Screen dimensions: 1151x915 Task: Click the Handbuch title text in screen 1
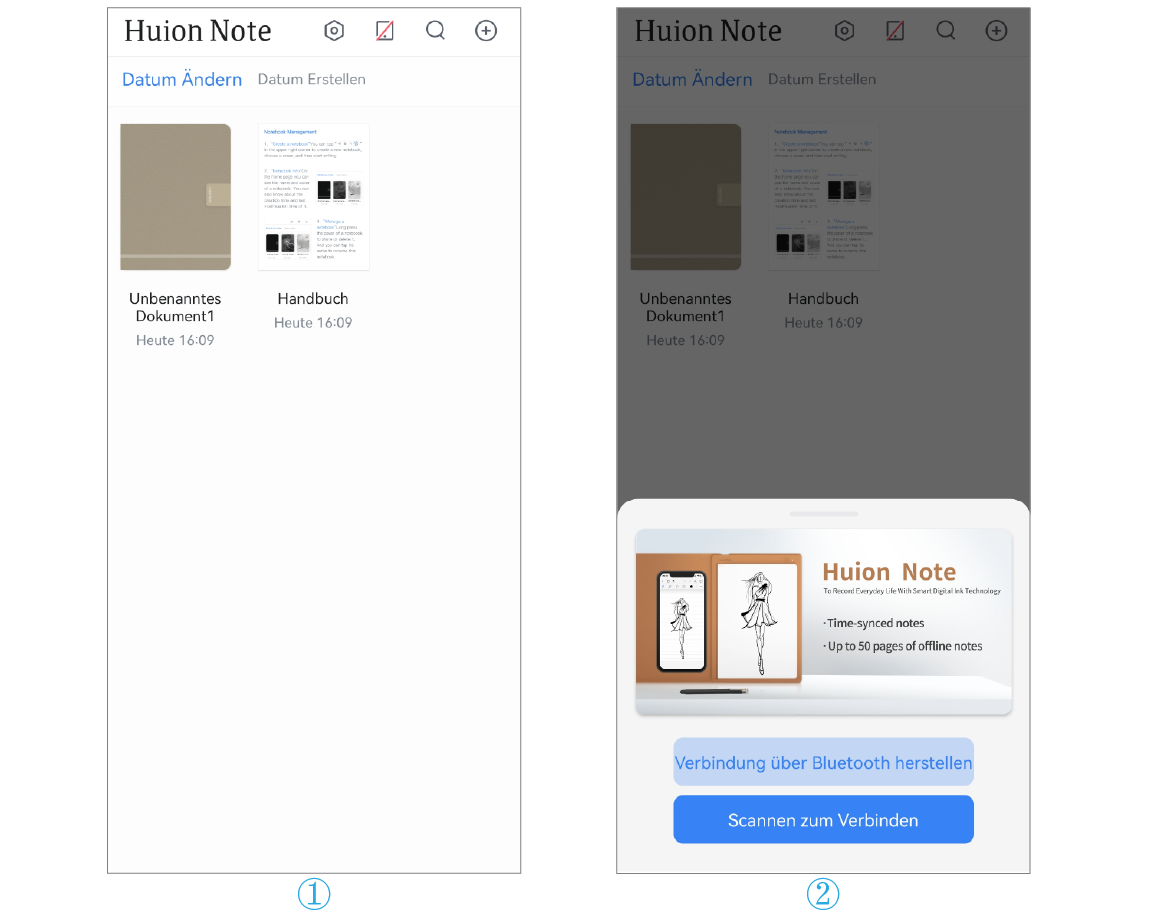(313, 299)
